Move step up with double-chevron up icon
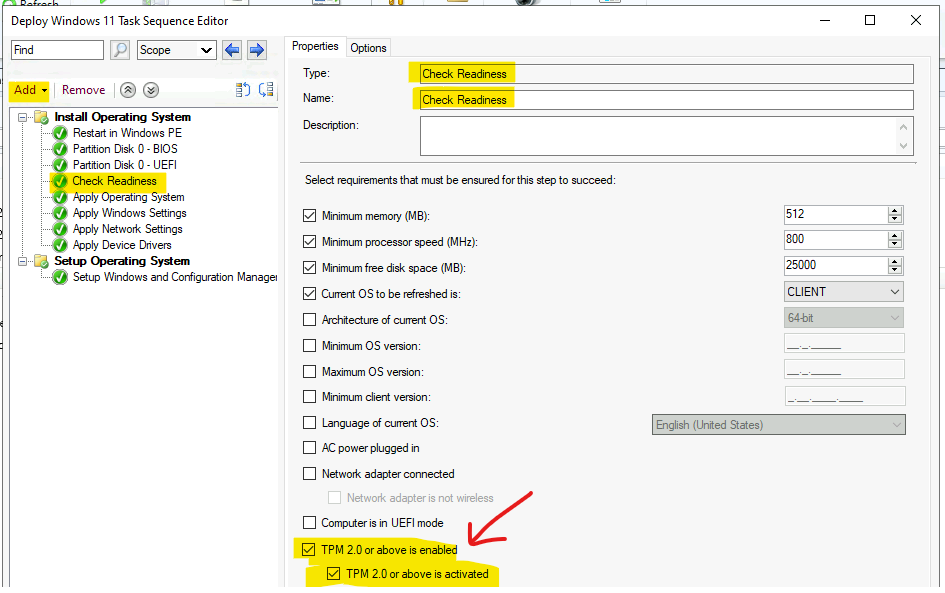 tap(128, 90)
